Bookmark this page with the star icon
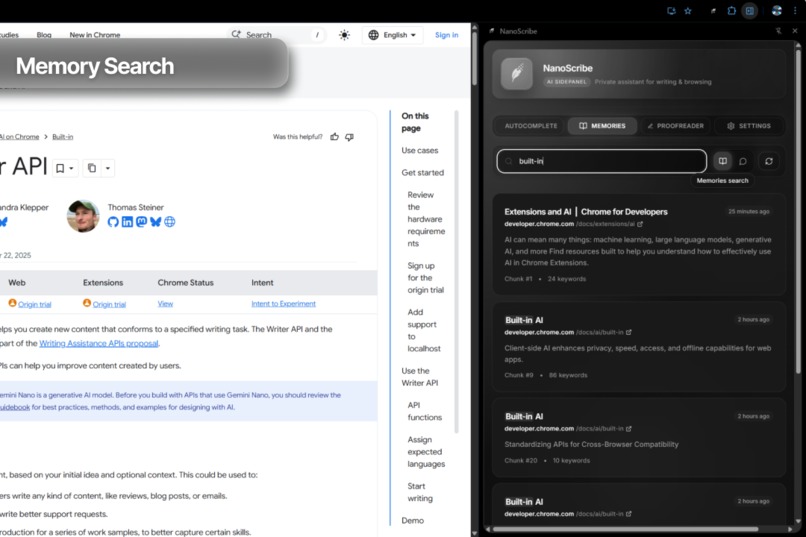The width and height of the screenshot is (806, 537). [x=688, y=11]
